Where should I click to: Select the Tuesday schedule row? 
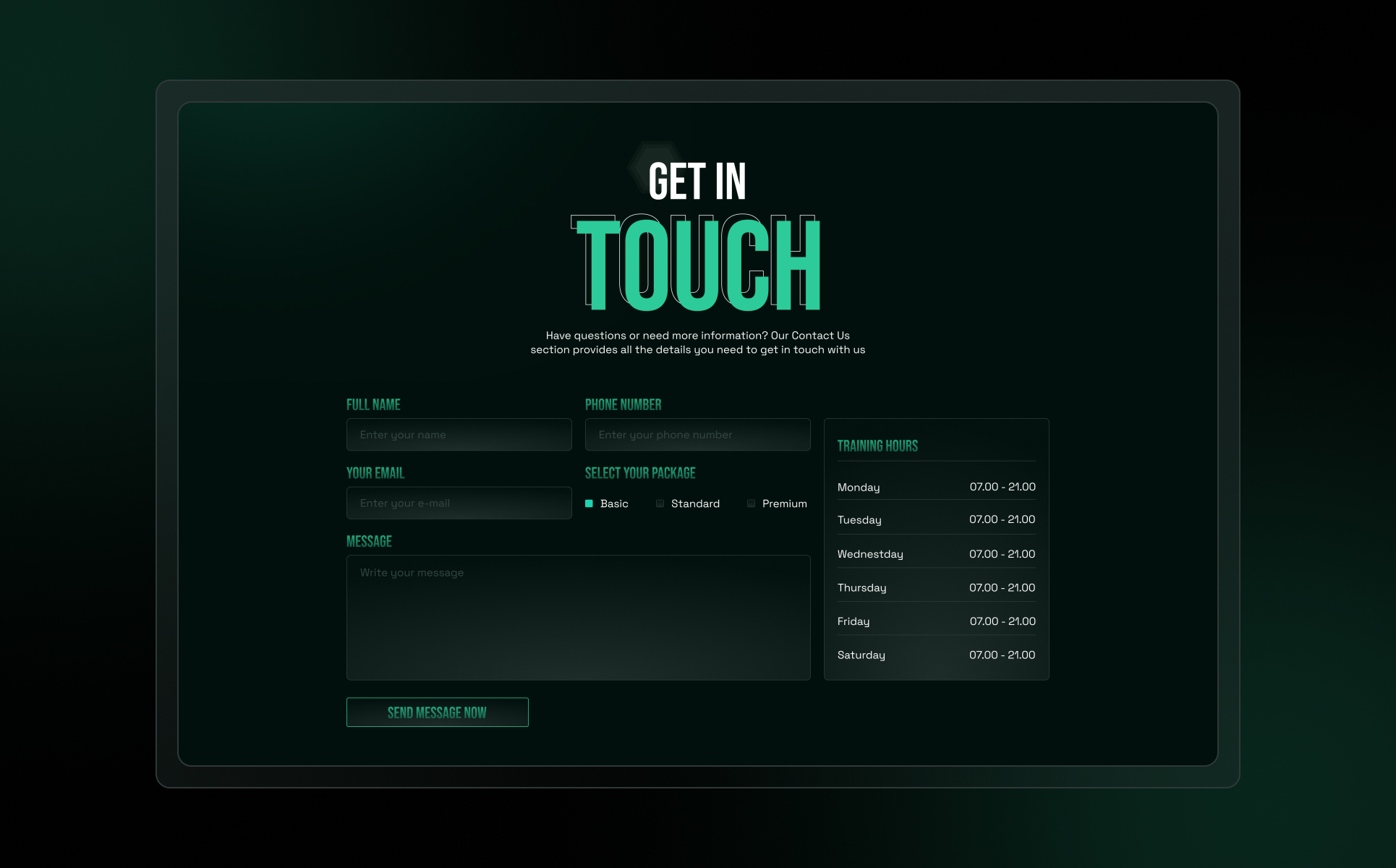[936, 519]
